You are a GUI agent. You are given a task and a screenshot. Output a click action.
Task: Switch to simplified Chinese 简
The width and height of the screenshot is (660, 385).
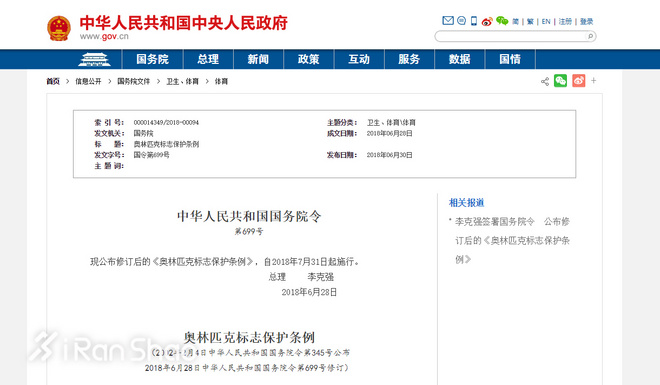coord(516,21)
